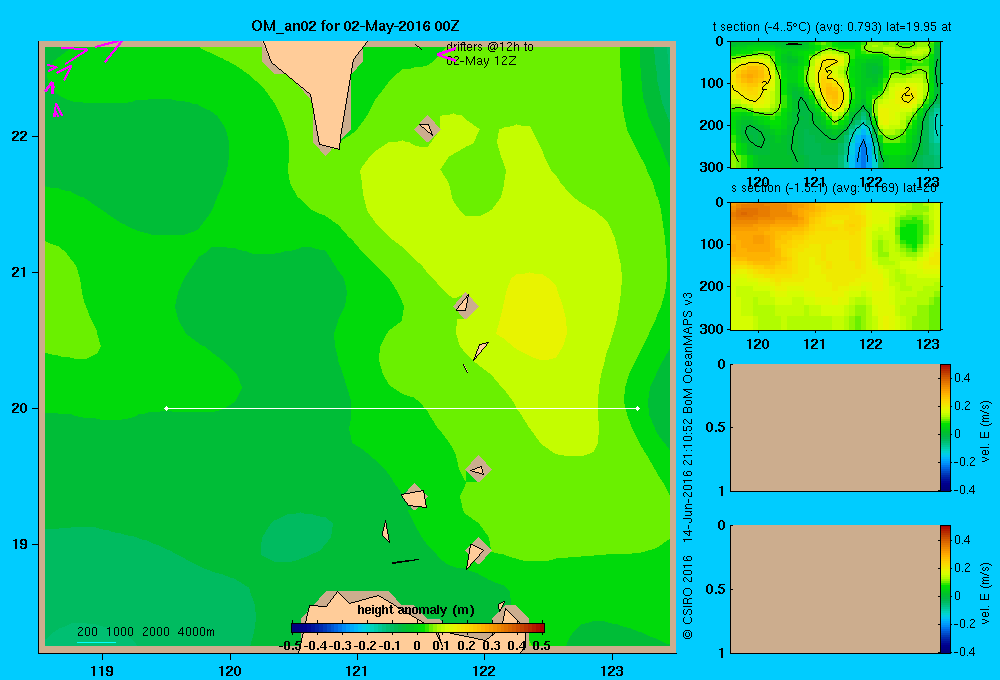Click the "200" depth contour legend entry

click(87, 632)
